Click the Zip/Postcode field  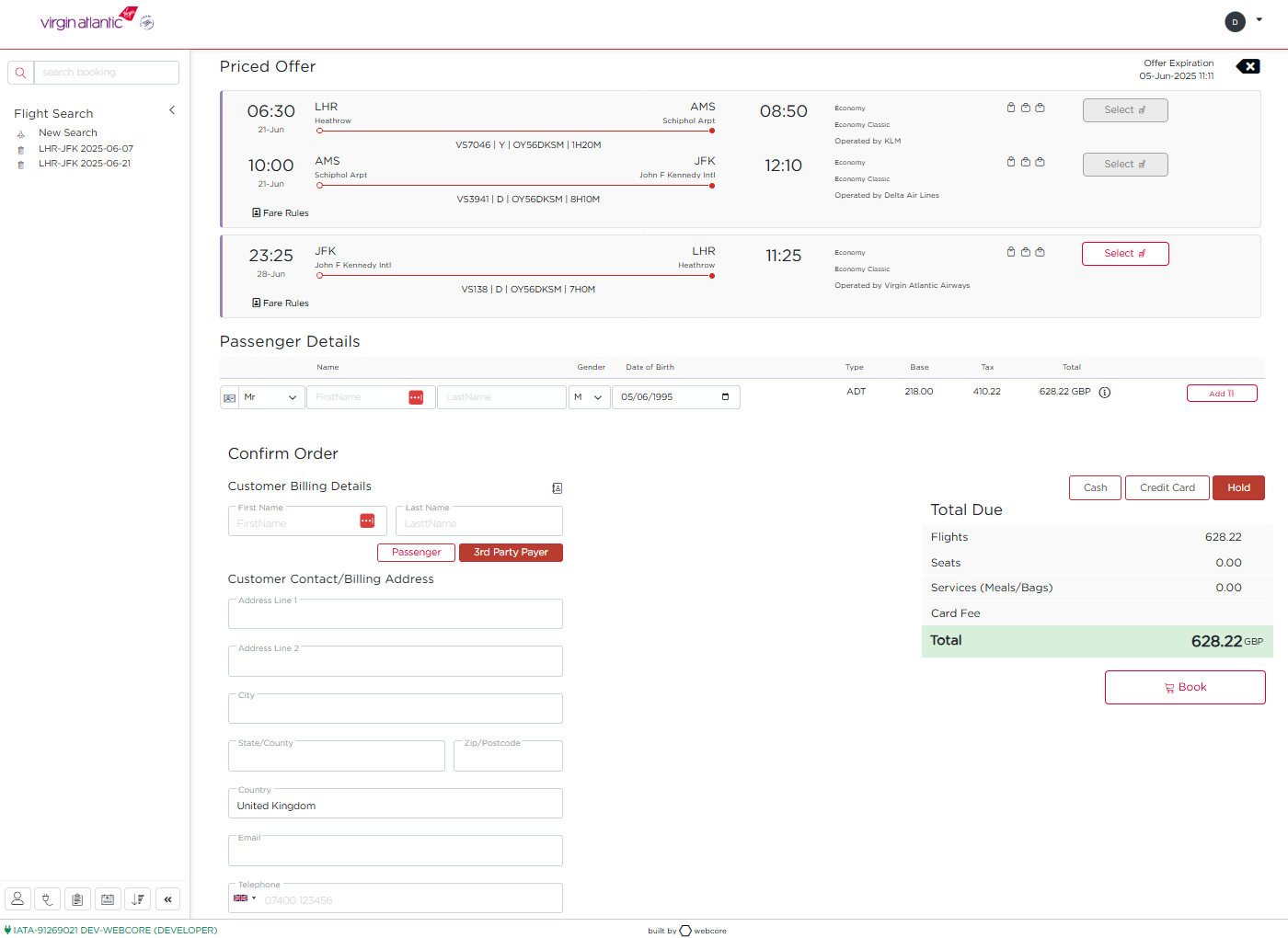point(509,757)
